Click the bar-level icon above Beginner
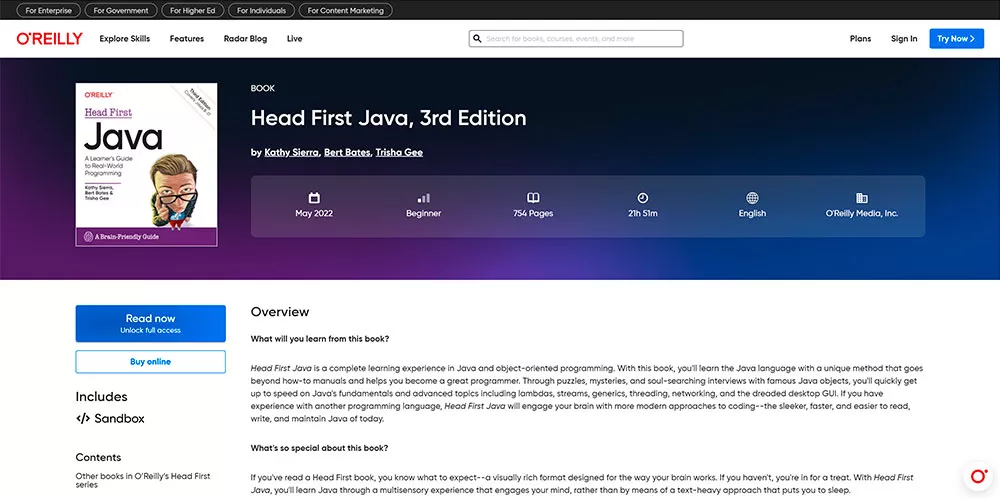The width and height of the screenshot is (1000, 499). coord(423,198)
